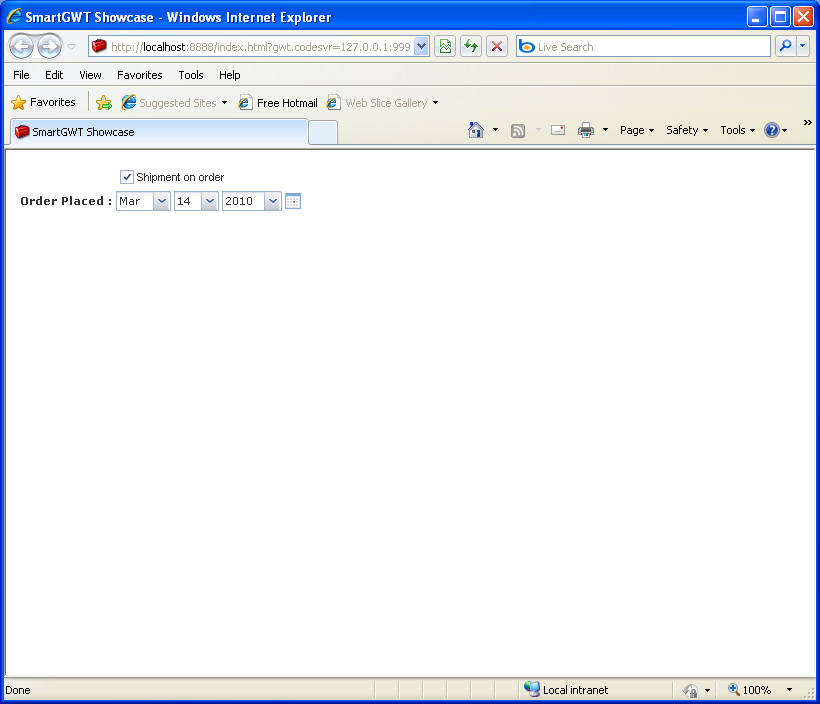Screen dimensions: 820x704
Task: Expand the Home button dropdown arrow
Action: pos(495,130)
